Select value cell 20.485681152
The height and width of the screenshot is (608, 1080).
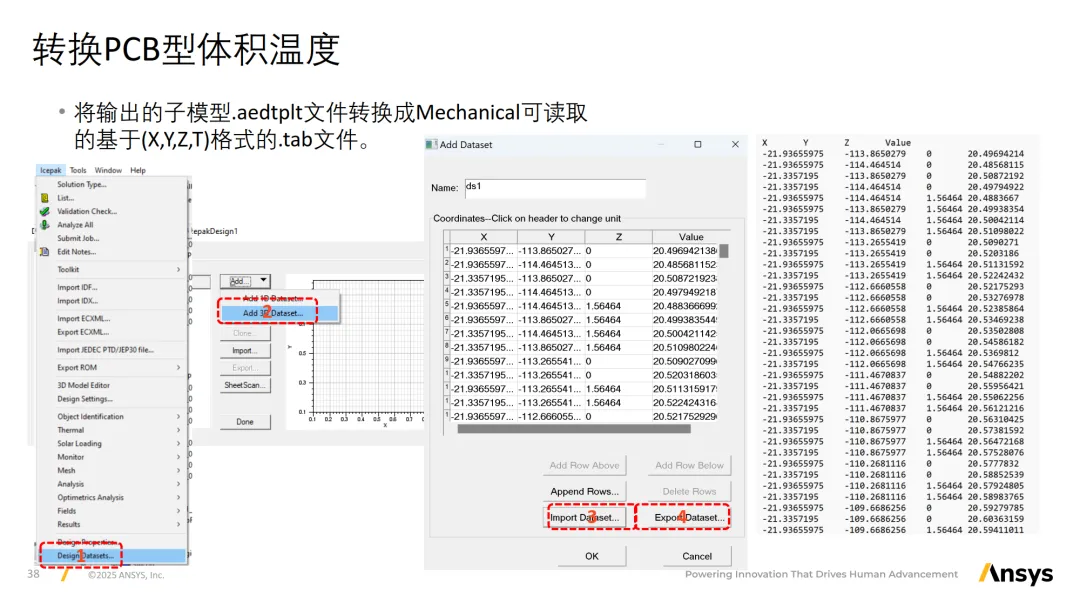(x=685, y=264)
